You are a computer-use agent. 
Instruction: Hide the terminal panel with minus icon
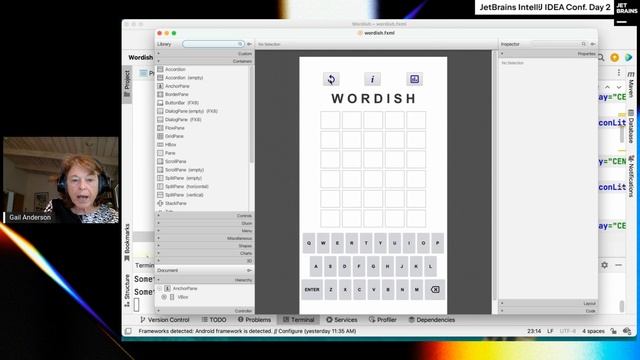tap(618, 265)
